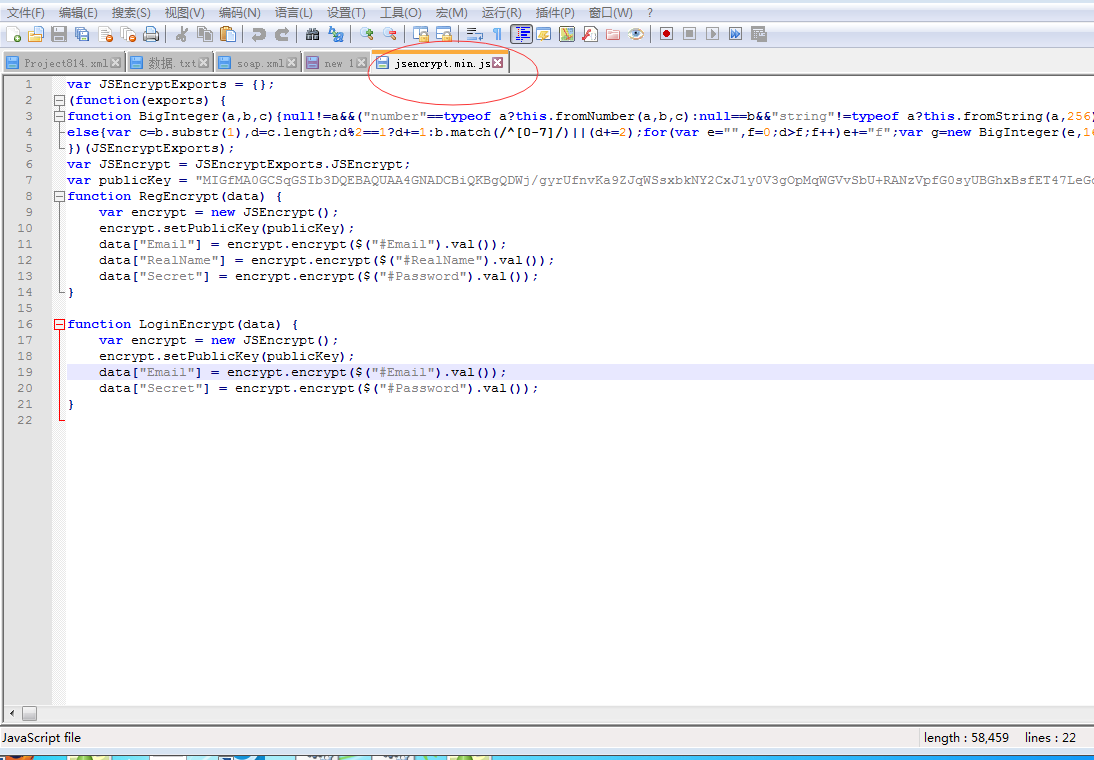Screen dimensions: 1094x760
Task: Cut selection with the scissors icon
Action: [181, 33]
